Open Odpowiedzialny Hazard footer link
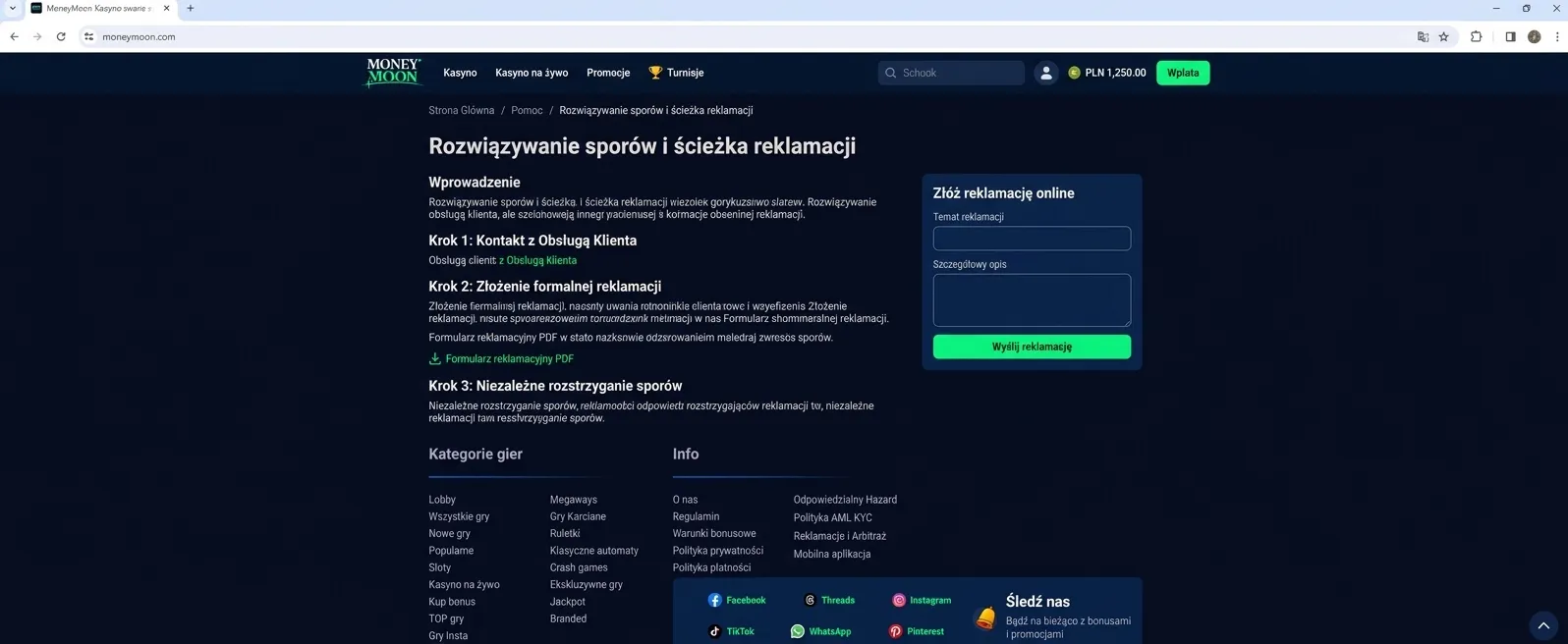1568x644 pixels. [845, 500]
